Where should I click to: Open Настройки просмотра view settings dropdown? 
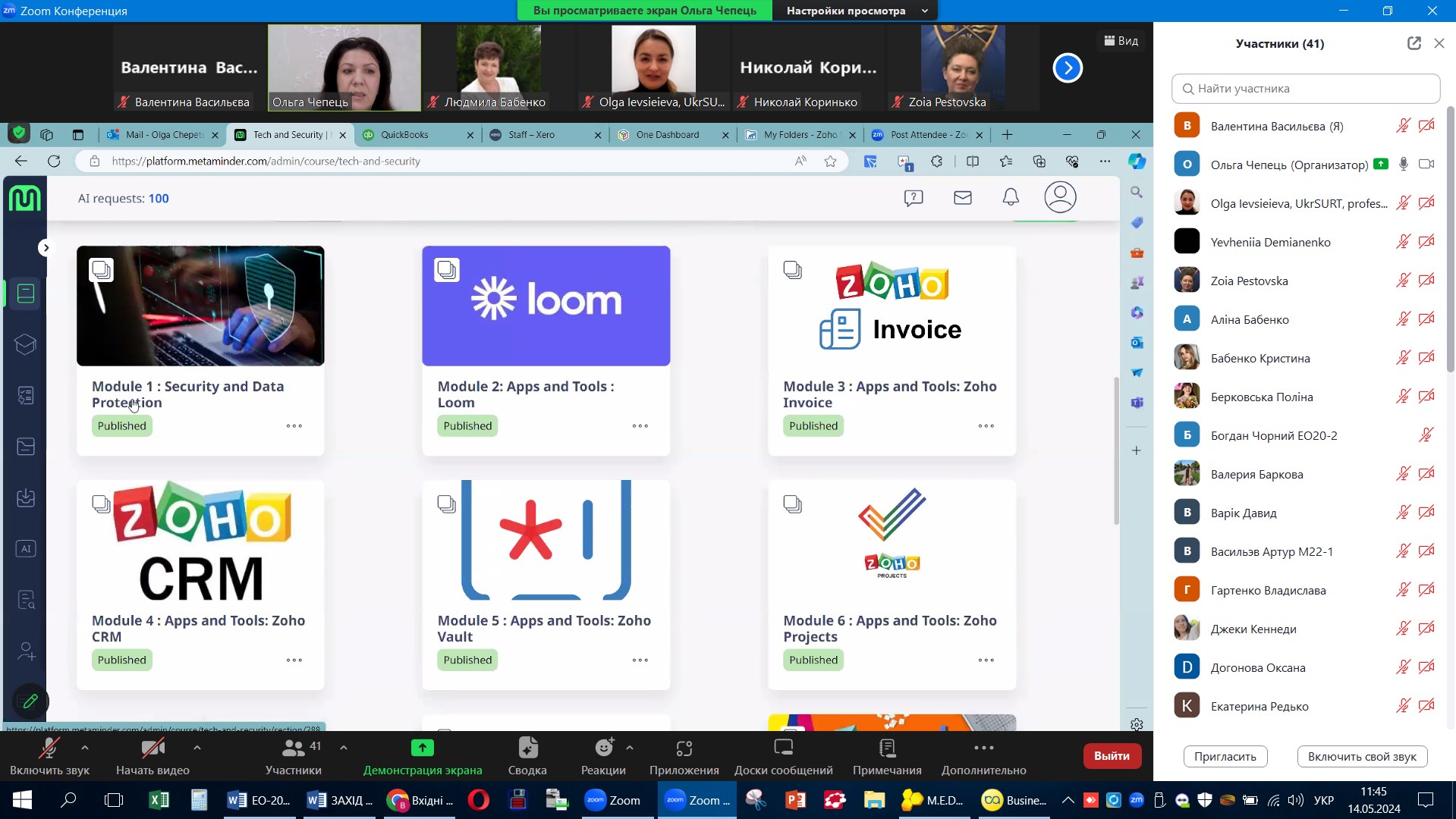click(x=856, y=11)
